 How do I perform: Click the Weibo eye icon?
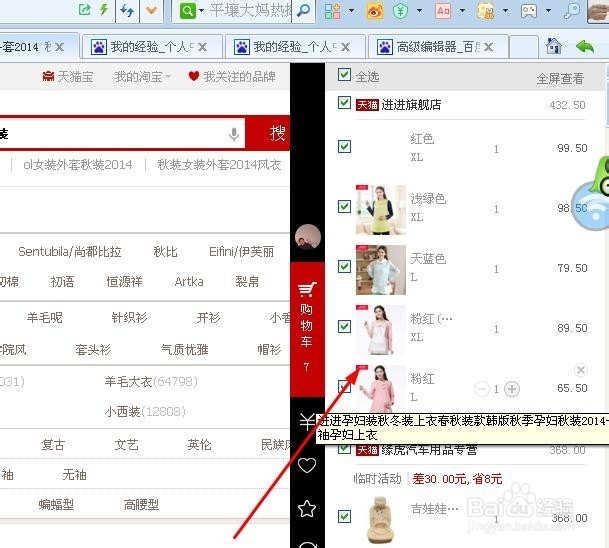[x=375, y=11]
